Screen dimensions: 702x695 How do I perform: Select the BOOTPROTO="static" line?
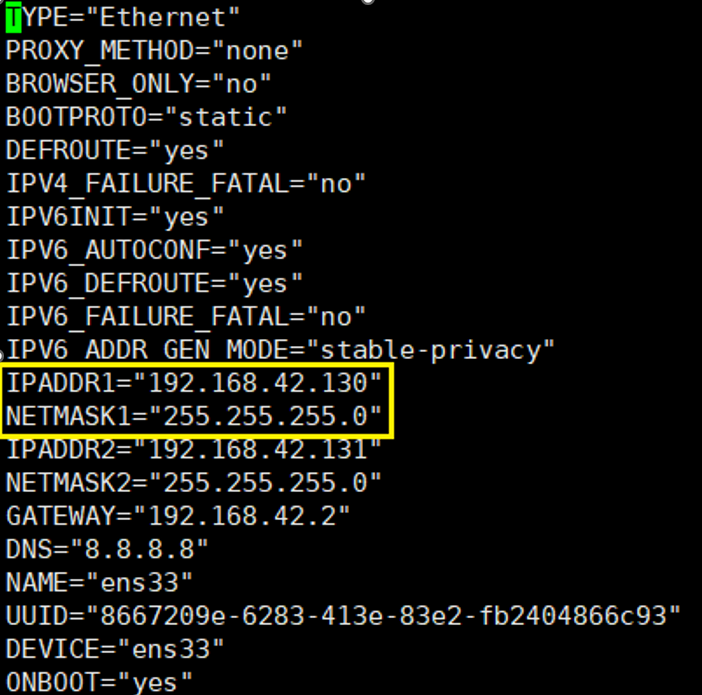(146, 117)
